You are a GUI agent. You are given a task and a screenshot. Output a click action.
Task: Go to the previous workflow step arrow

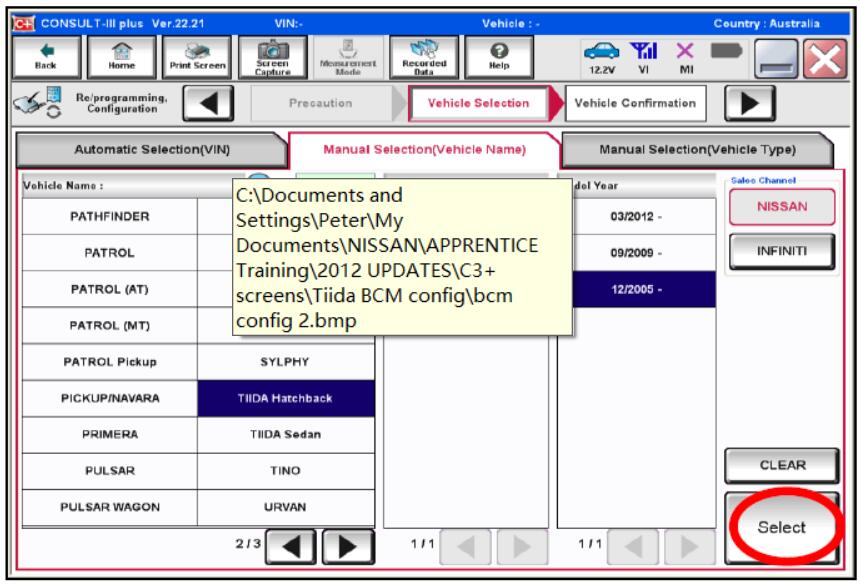coord(208,103)
